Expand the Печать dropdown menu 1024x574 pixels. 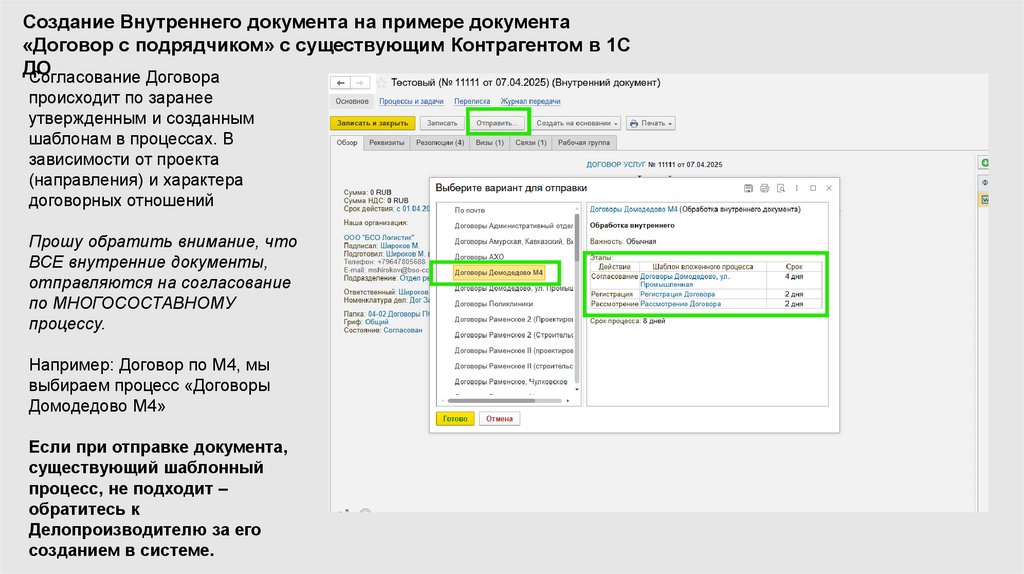click(655, 123)
